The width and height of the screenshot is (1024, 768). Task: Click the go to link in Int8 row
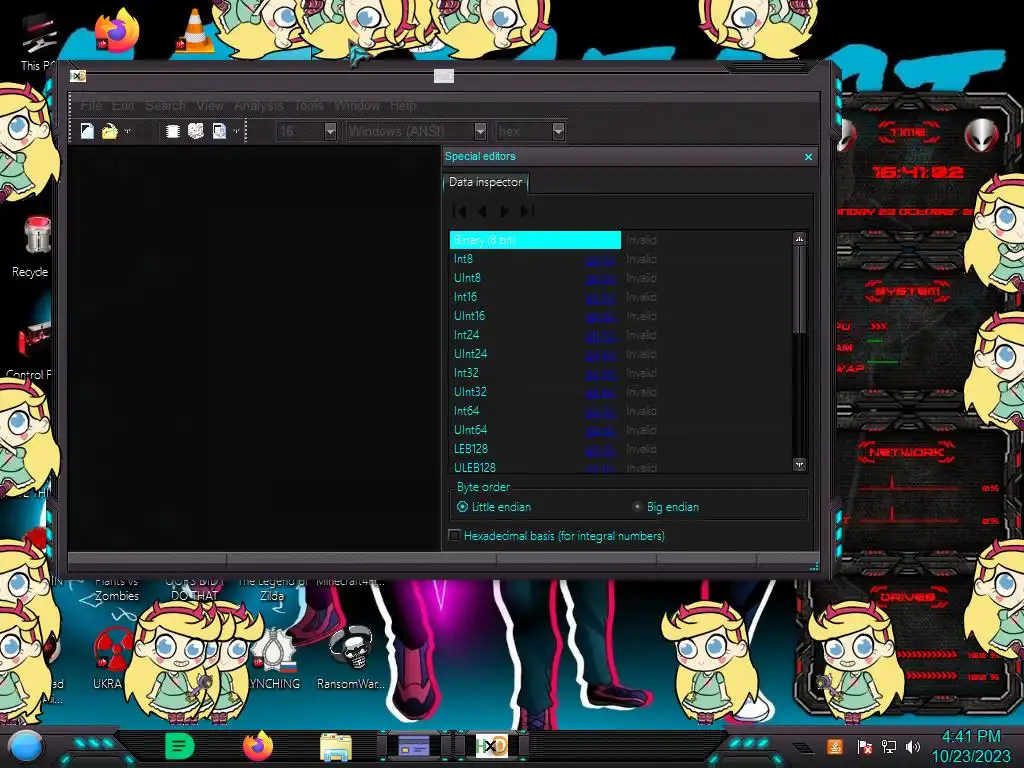pyautogui.click(x=601, y=260)
